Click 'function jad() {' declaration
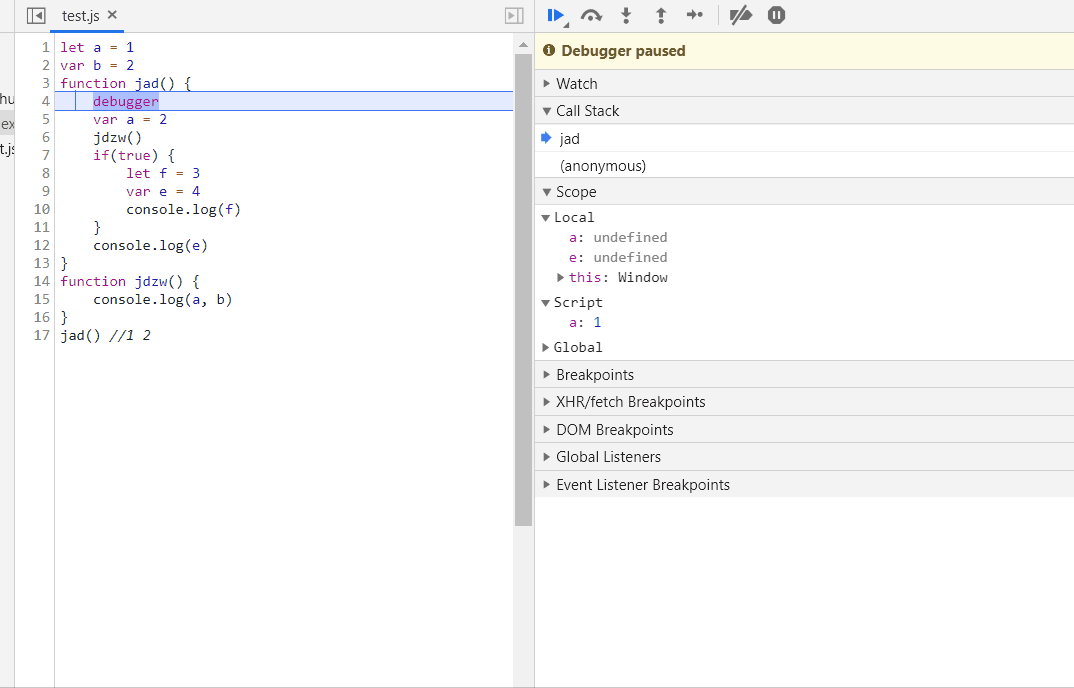Screen dimensions: 1074x688 (125, 84)
